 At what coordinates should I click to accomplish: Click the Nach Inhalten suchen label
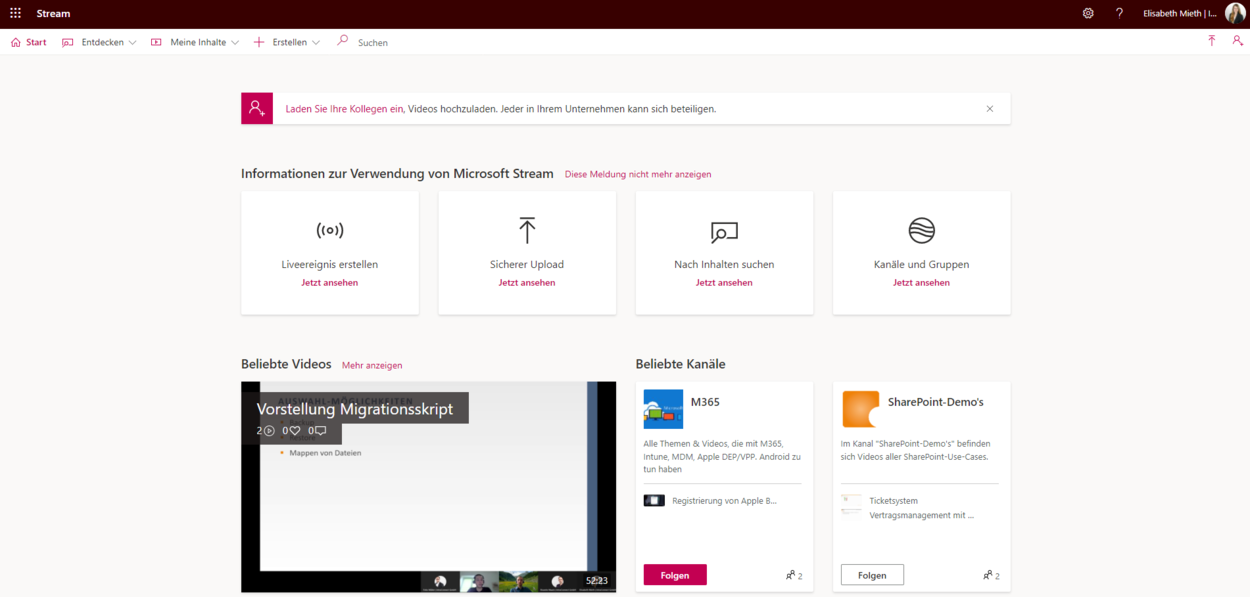(x=724, y=265)
